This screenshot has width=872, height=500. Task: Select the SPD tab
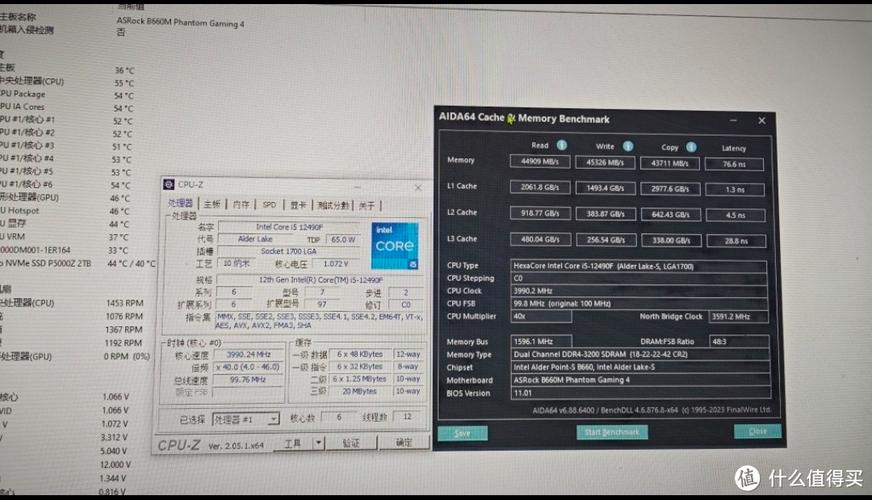tap(269, 204)
